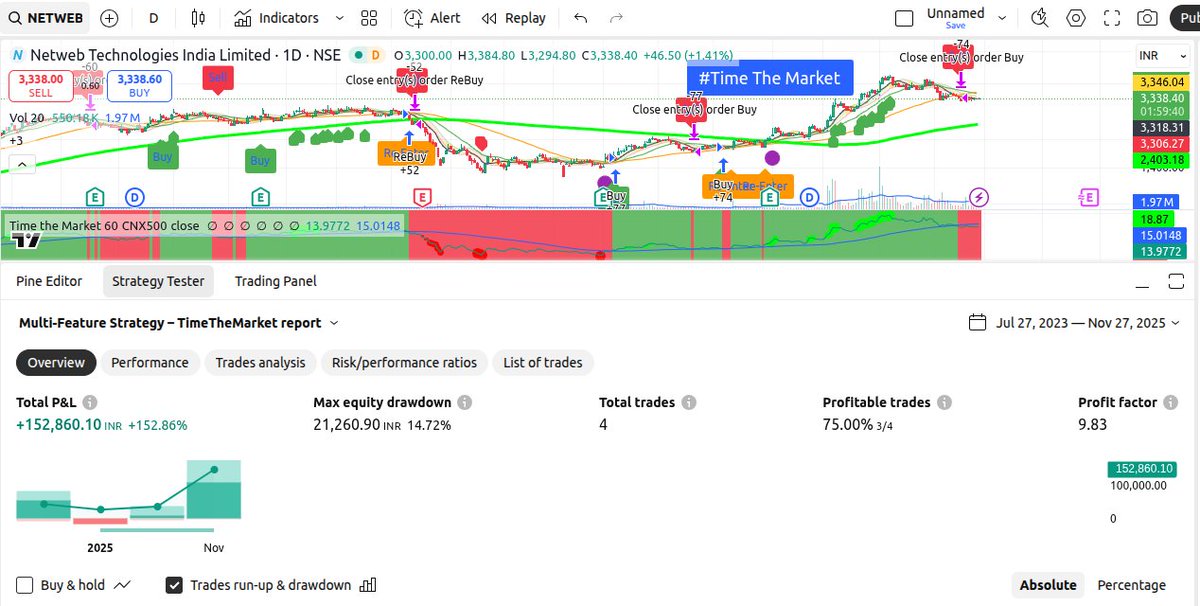The height and width of the screenshot is (606, 1200).
Task: Show info for Profit factor
Action: pyautogui.click(x=1171, y=402)
